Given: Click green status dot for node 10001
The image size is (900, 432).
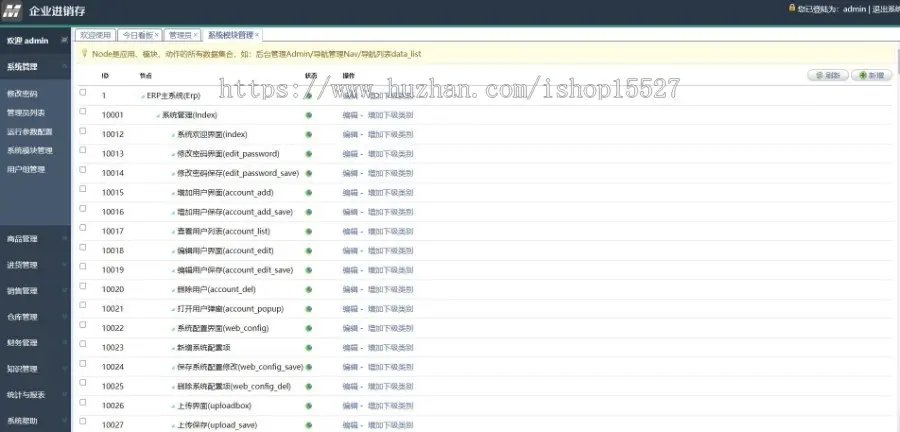Looking at the screenshot, I should point(309,115).
